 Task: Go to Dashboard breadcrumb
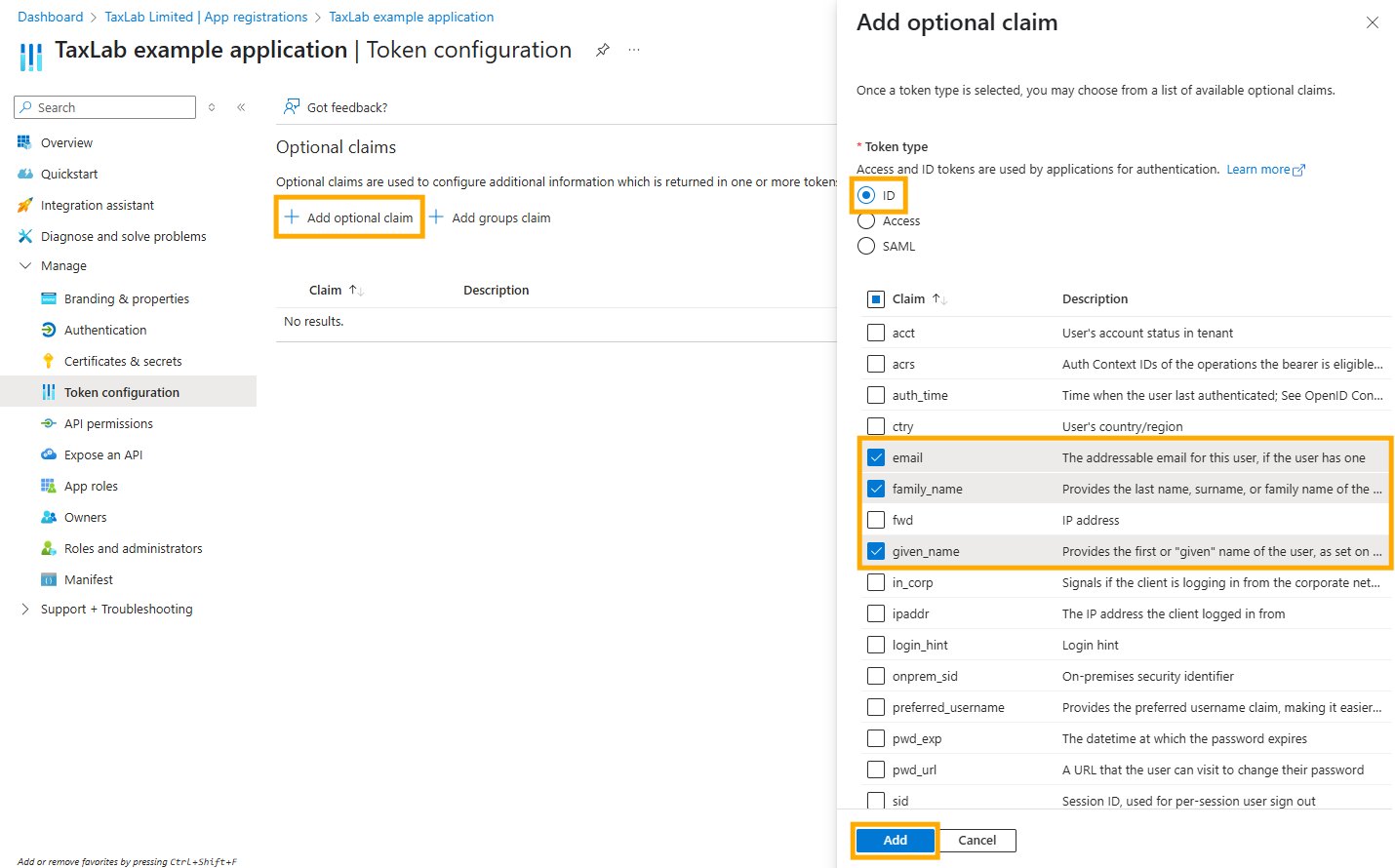[x=50, y=17]
